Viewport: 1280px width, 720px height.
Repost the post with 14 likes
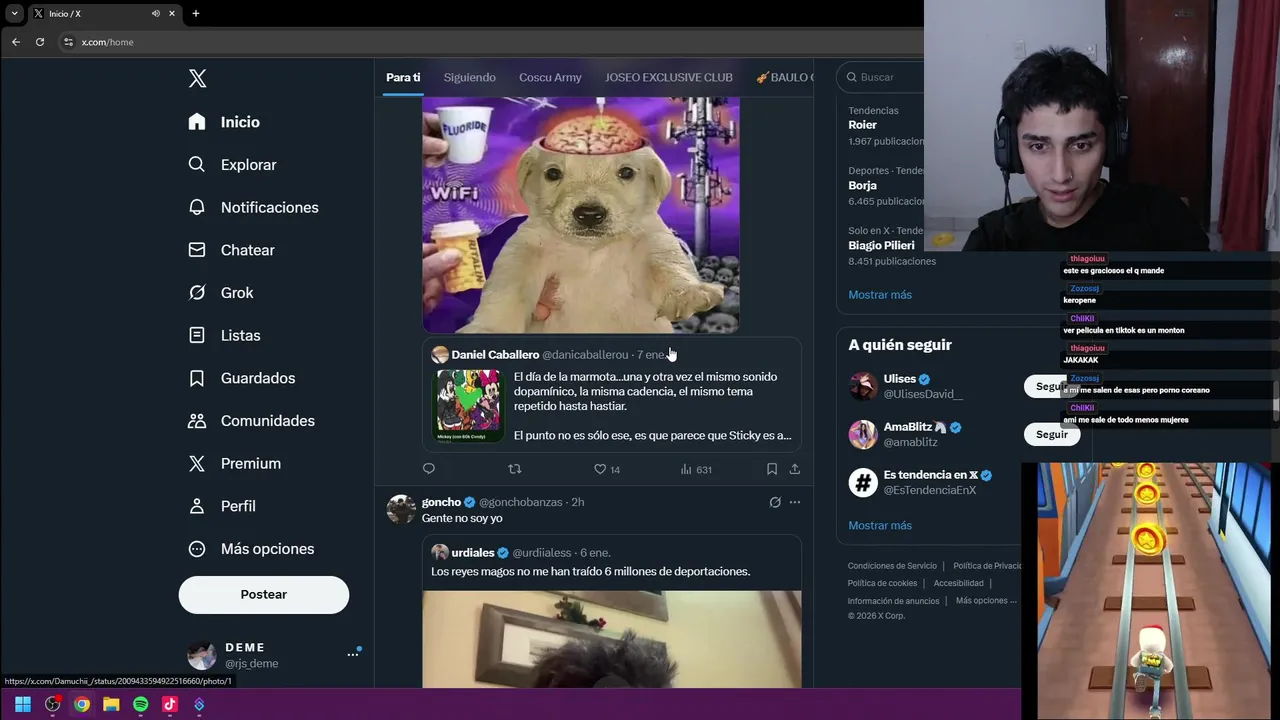click(515, 469)
